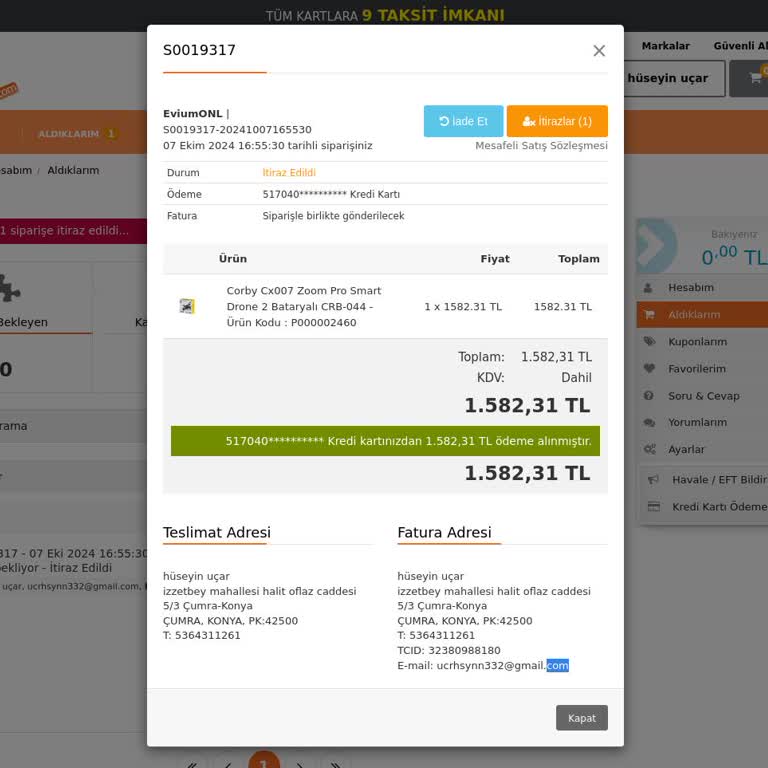Viewport: 768px width, 768px height.
Task: Click the Bekleyen orders tab
Action: [24, 322]
